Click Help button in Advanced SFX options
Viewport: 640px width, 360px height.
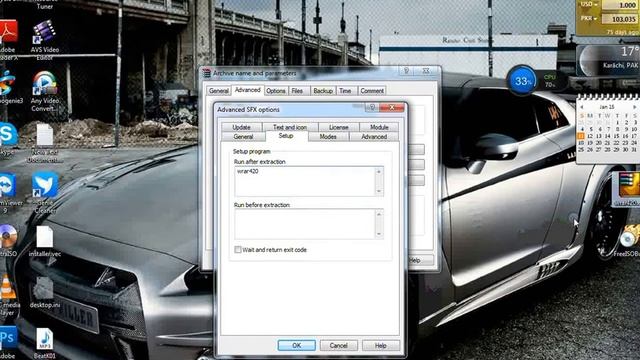[380, 345]
